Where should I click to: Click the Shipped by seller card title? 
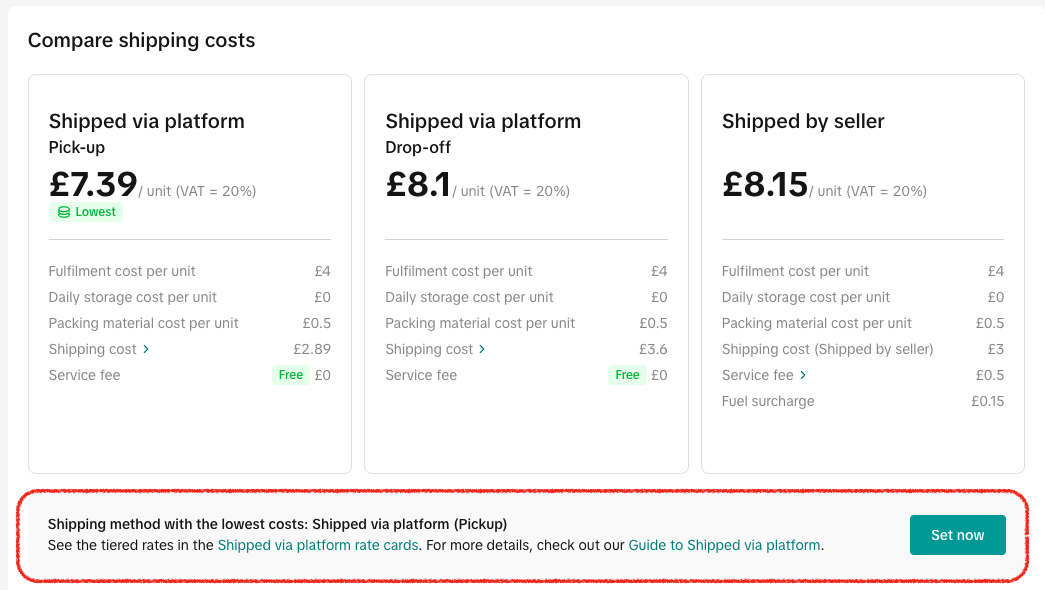click(803, 121)
